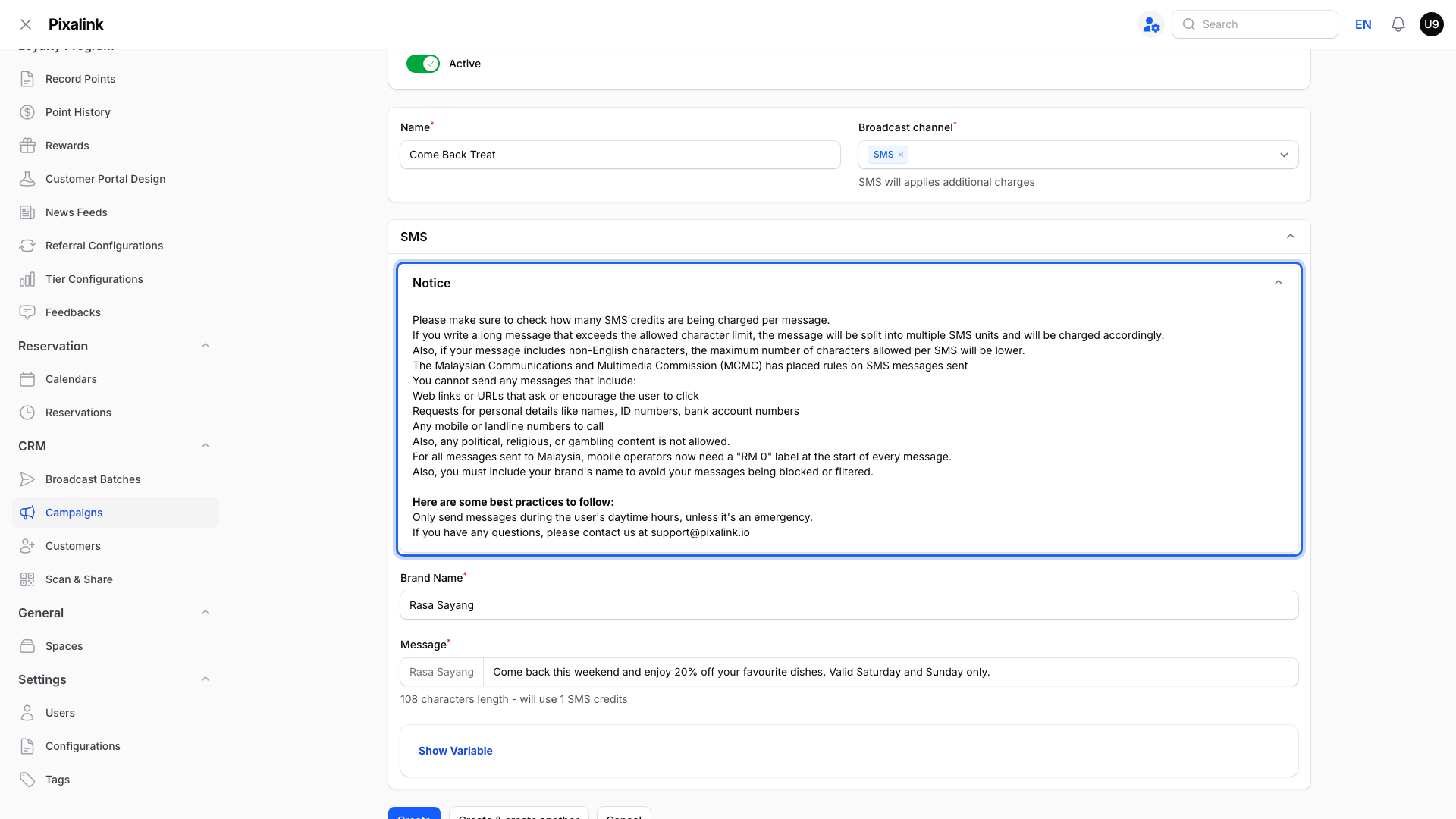Click the Pixalink brand title

click(76, 24)
